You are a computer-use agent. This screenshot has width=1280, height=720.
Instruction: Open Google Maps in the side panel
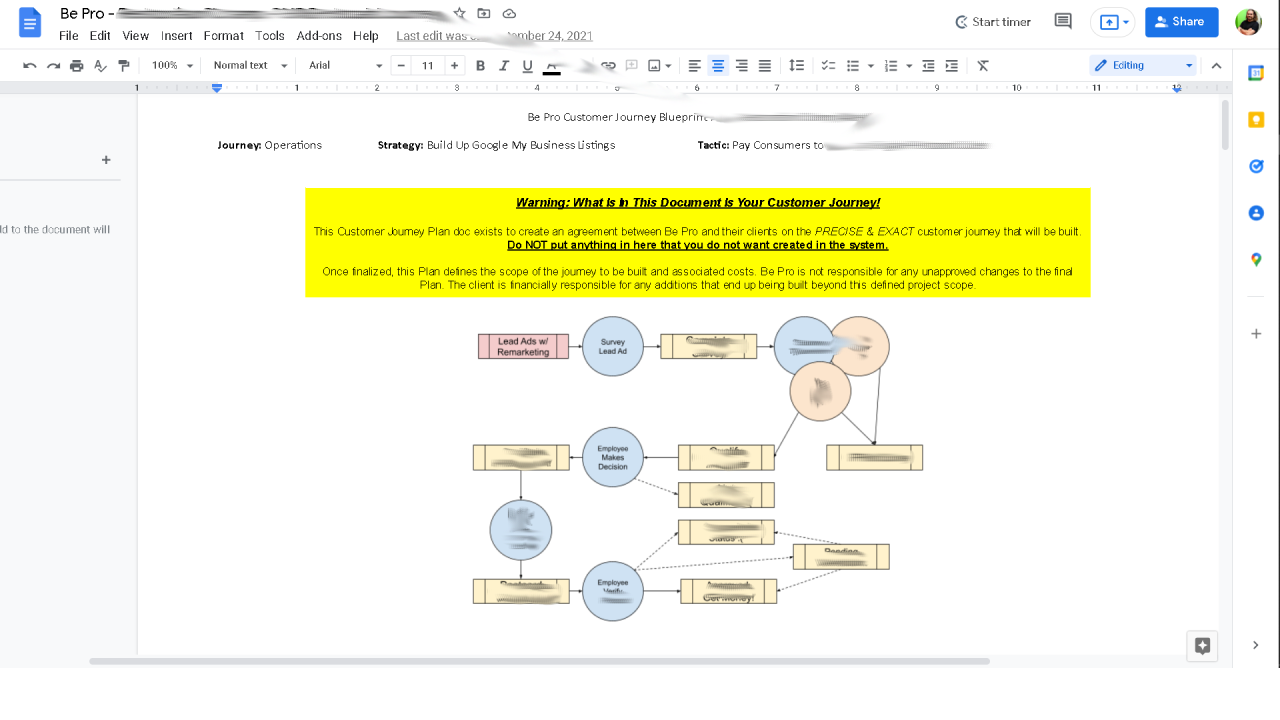click(x=1256, y=260)
